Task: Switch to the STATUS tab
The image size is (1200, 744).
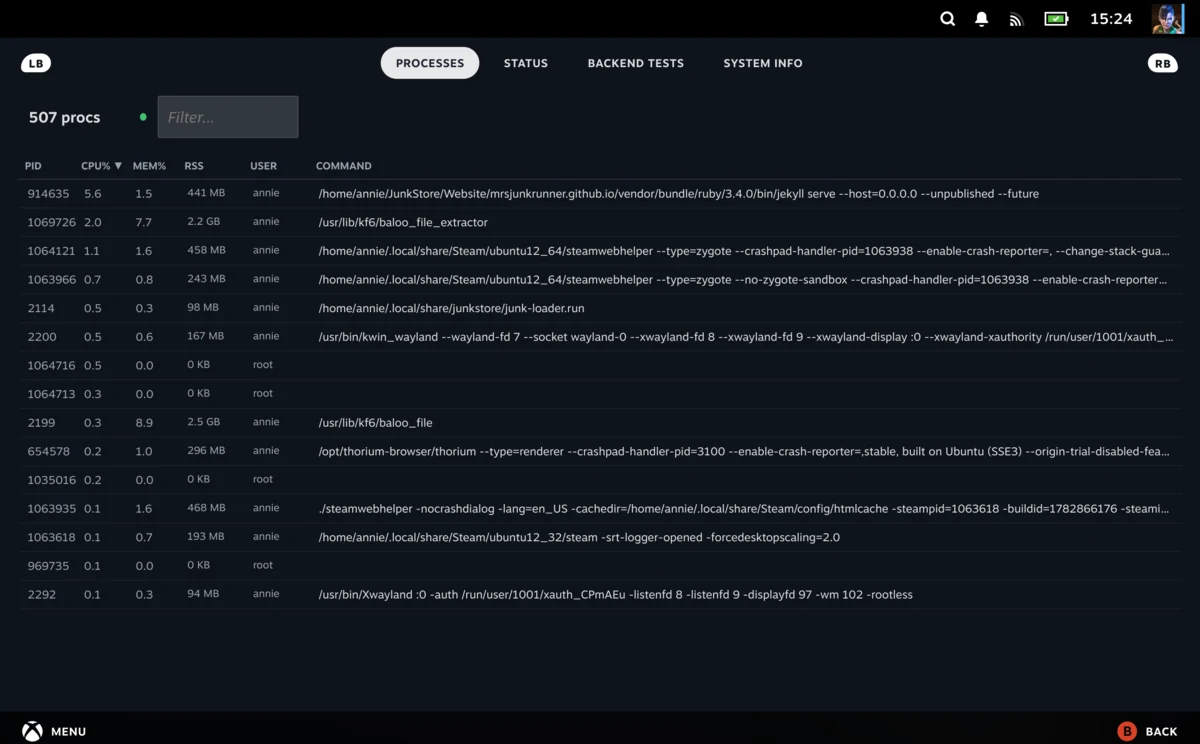Action: click(526, 63)
